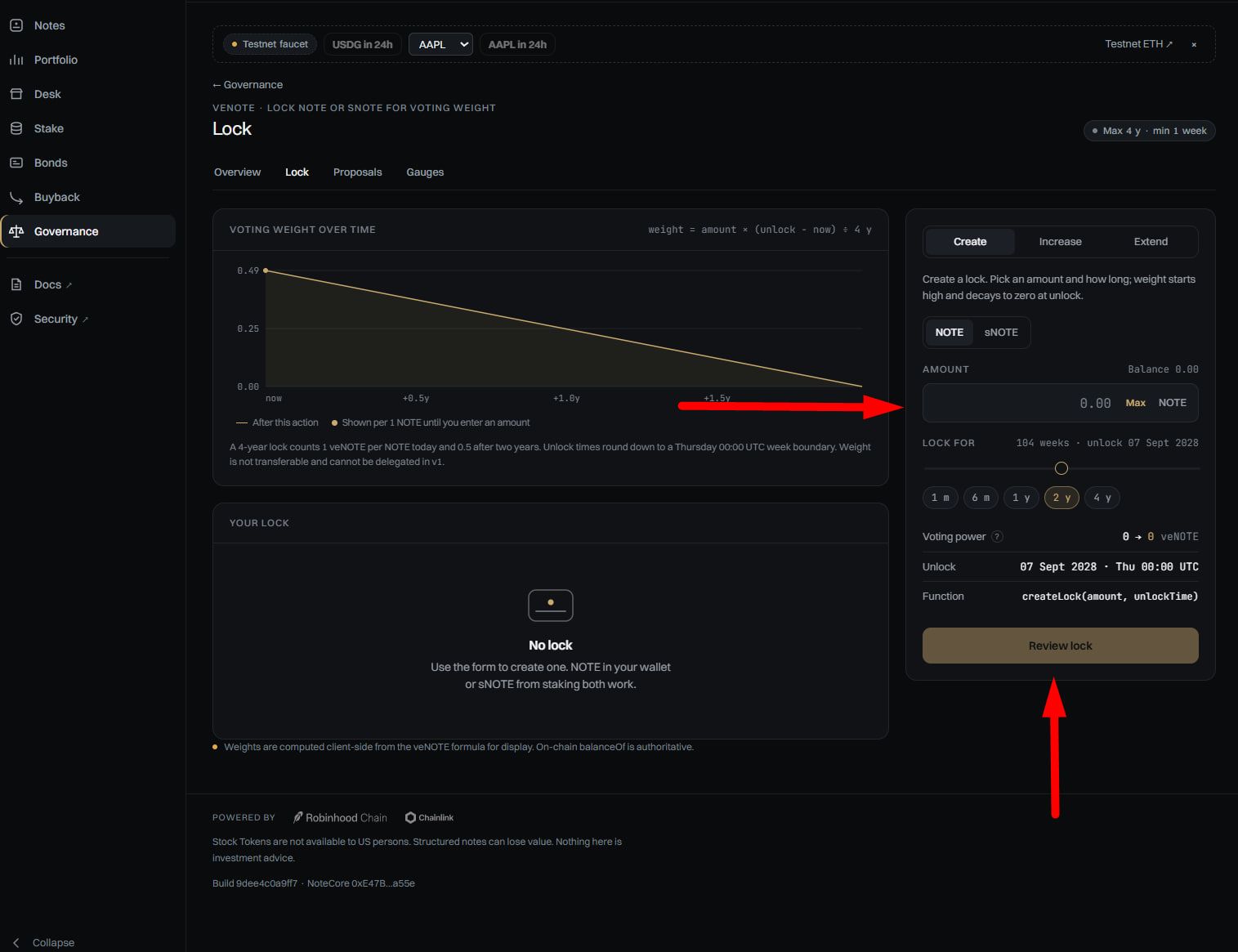Choose the 6 m lock duration

(x=981, y=498)
